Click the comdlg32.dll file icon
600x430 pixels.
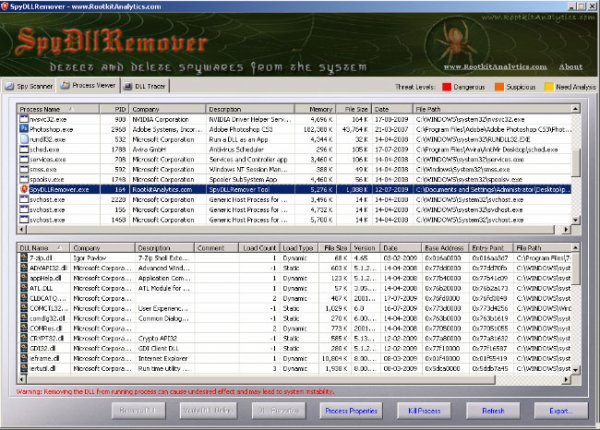(24, 318)
